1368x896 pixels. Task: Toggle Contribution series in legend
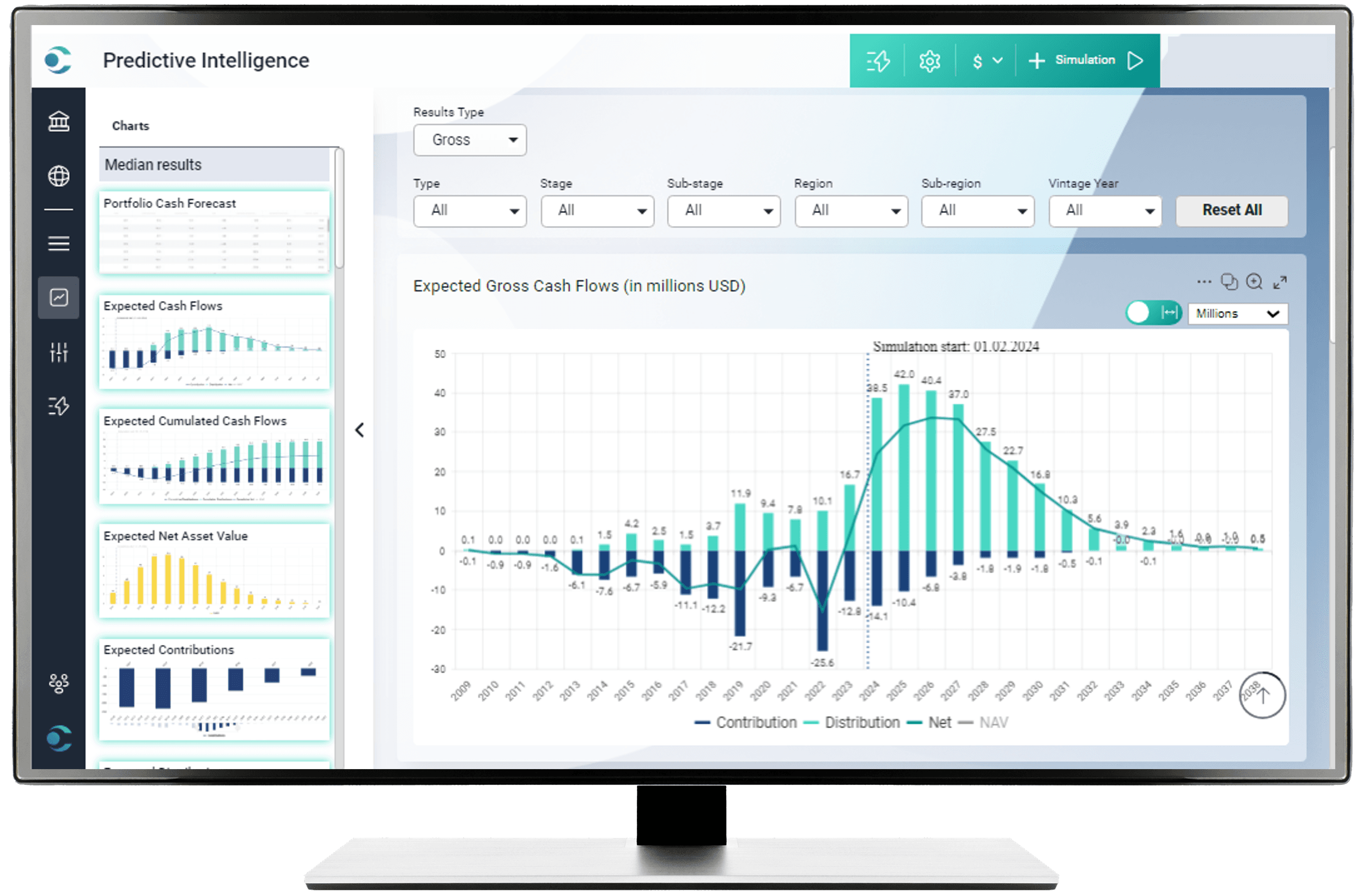tap(745, 722)
